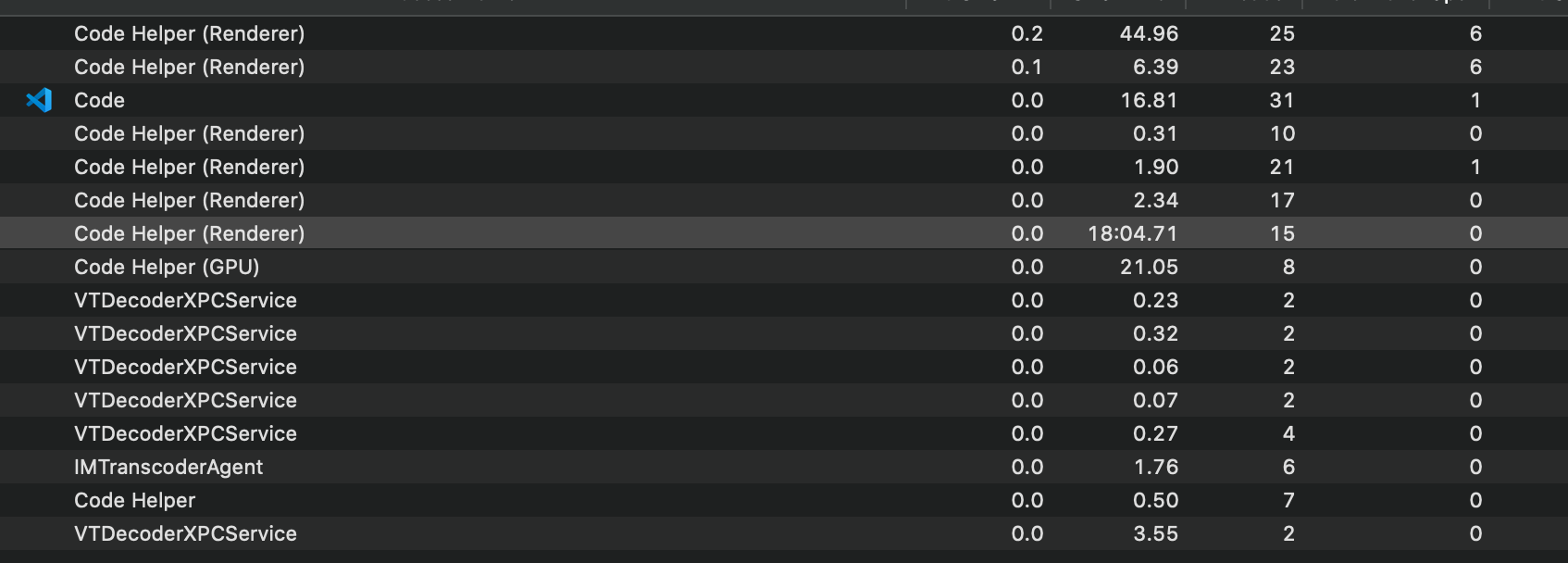Select the topmost VTDecoderXPCService process
Image resolution: width=1568 pixels, height=563 pixels.
click(370, 300)
